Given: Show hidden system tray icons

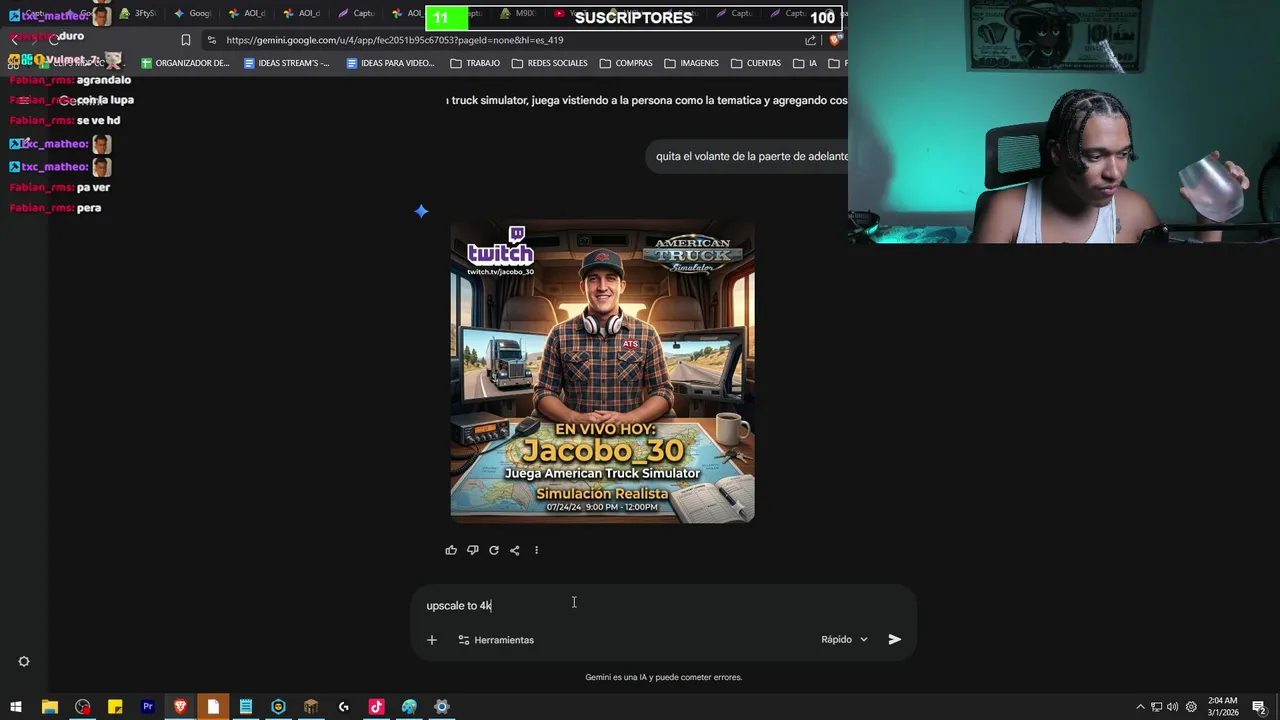Looking at the screenshot, I should tap(1140, 707).
